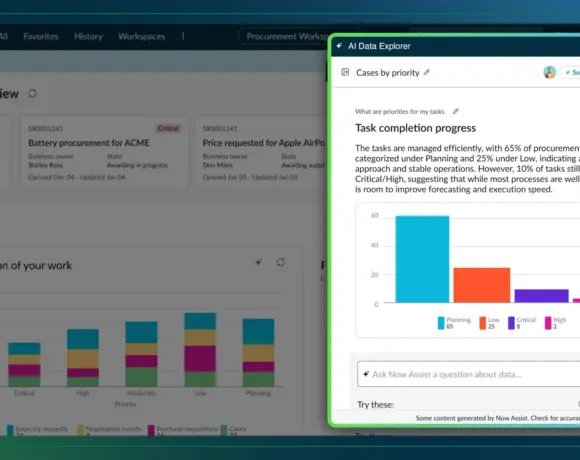Click the High stacked bar in work chart
Viewport: 580px width, 460px height.
point(83,358)
